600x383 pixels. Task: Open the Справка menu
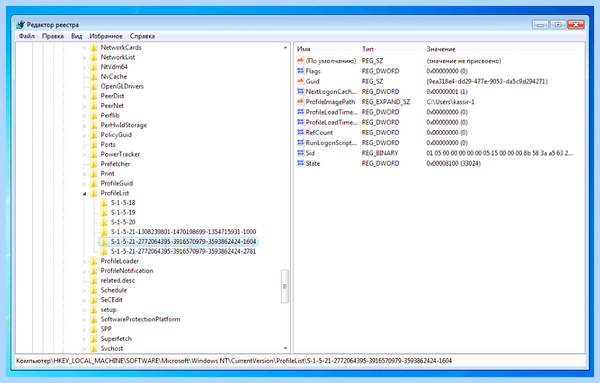[x=142, y=36]
